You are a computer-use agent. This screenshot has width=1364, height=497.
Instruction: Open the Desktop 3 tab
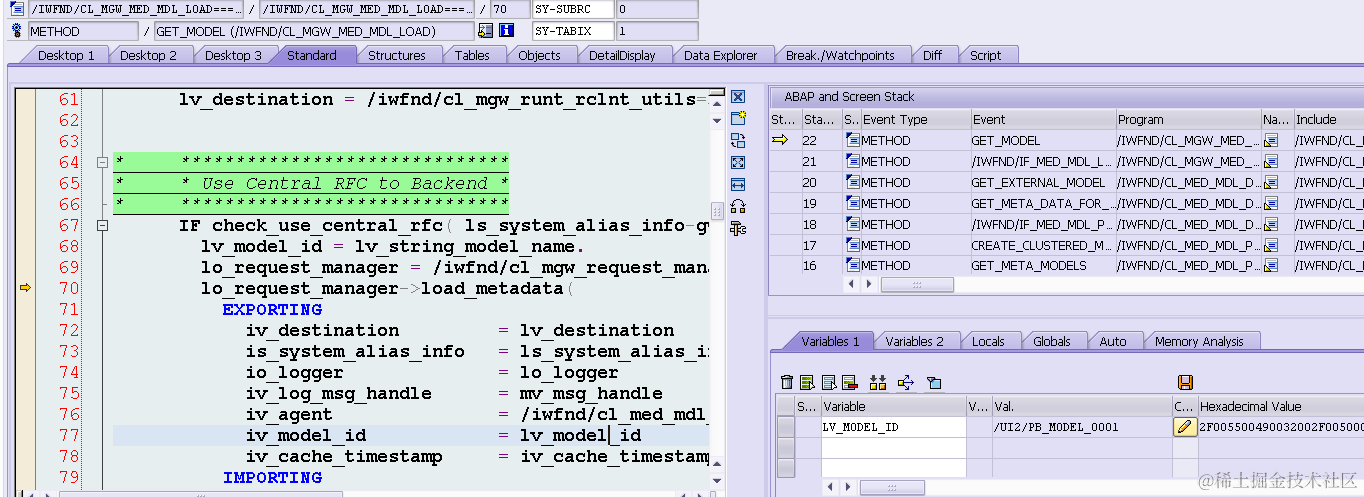pos(233,55)
